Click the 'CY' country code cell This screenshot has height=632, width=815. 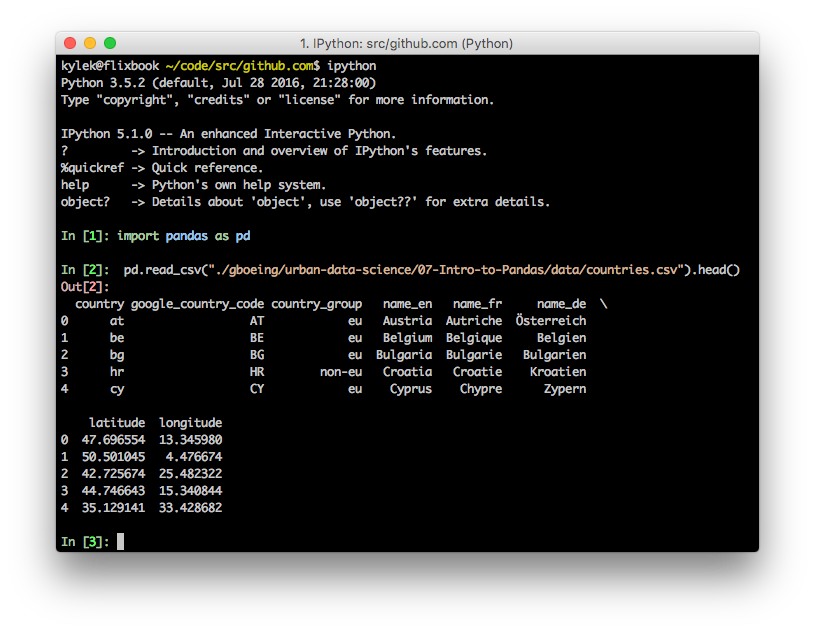pos(257,389)
